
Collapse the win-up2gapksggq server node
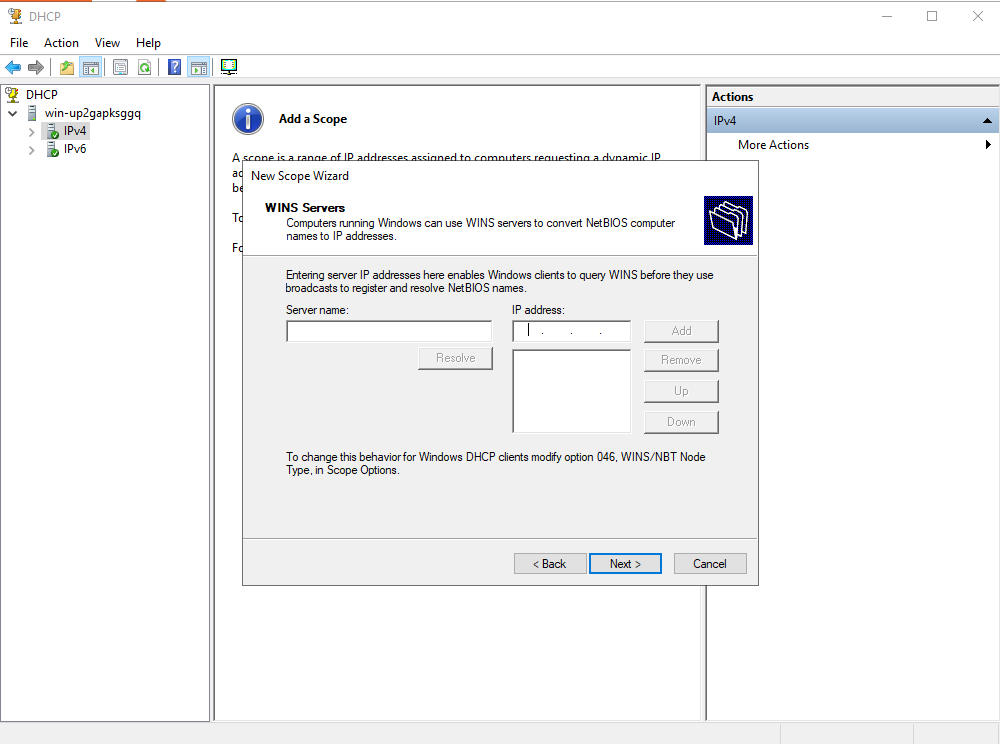click(13, 113)
